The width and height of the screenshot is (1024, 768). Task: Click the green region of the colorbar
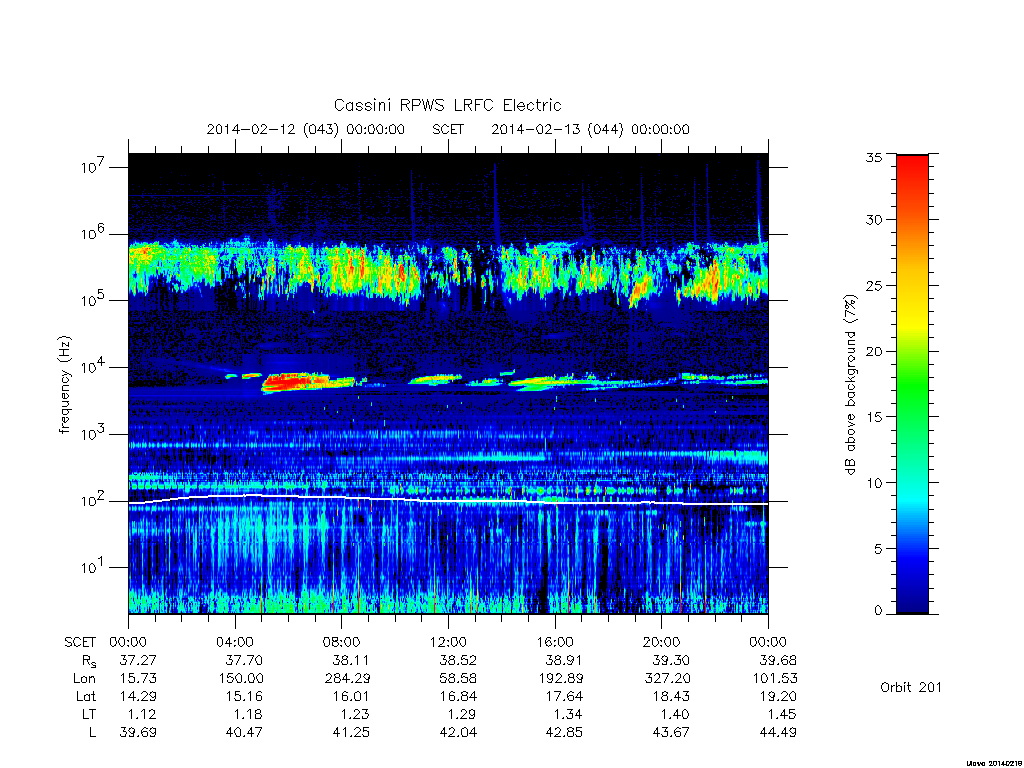click(912, 392)
